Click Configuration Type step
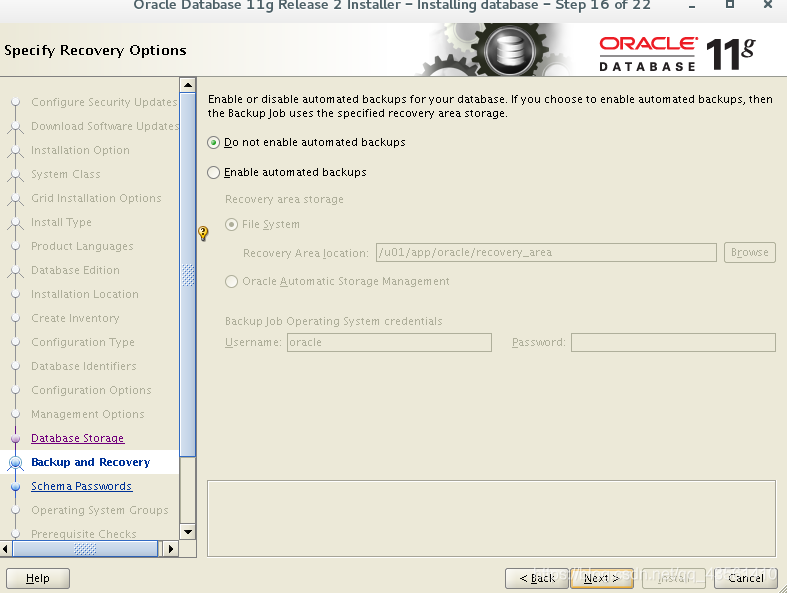Viewport: 787px width, 593px height. [x=83, y=342]
